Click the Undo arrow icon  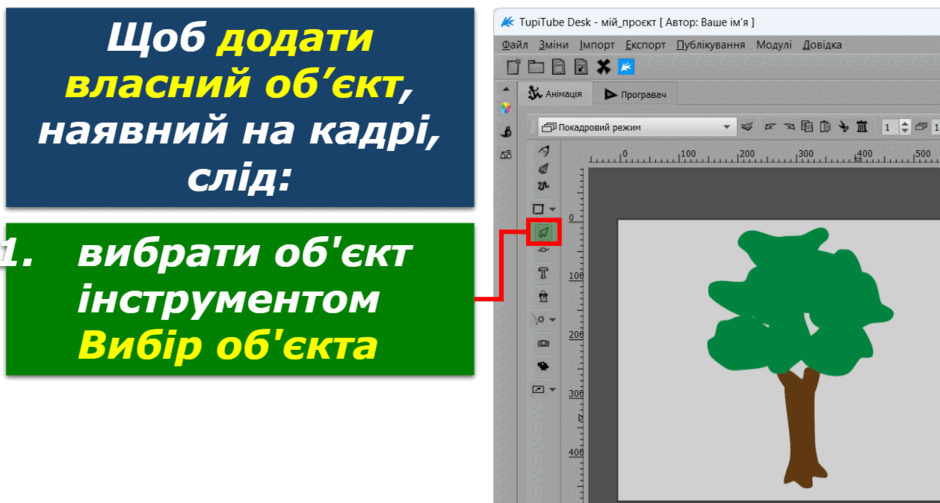[x=770, y=126]
